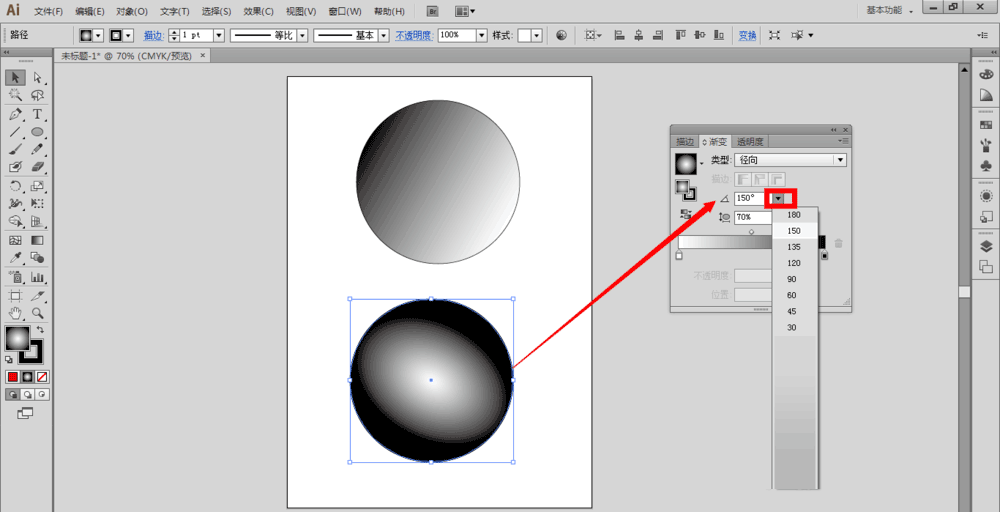Select the white gradient color stop
Viewport: 1000px width, 512px height.
[x=679, y=256]
